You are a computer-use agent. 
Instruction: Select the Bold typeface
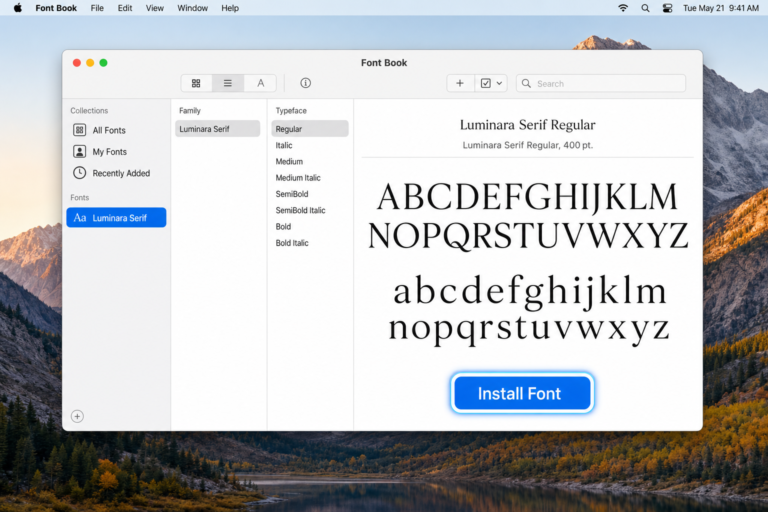click(x=283, y=227)
